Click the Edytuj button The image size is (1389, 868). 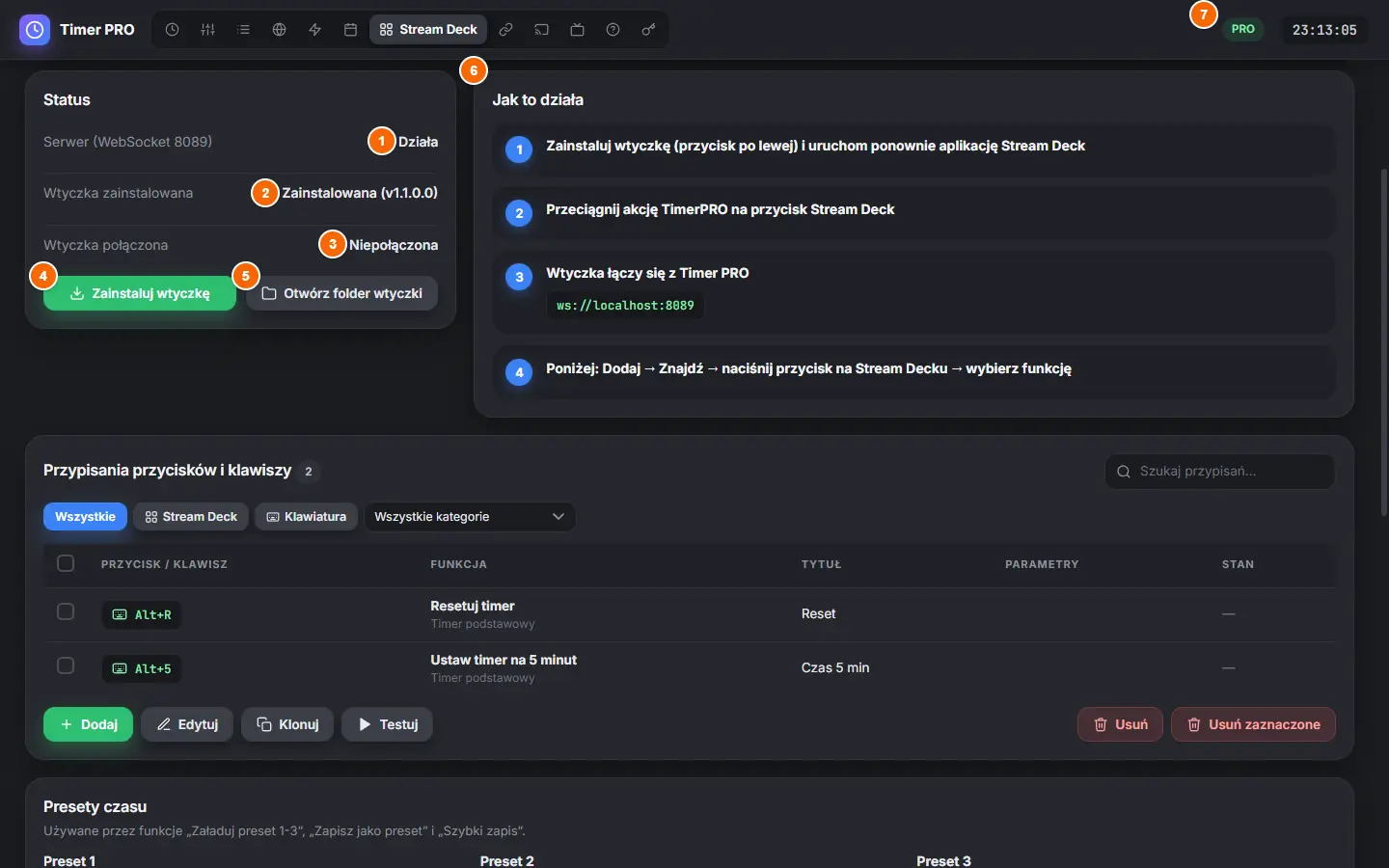point(187,724)
